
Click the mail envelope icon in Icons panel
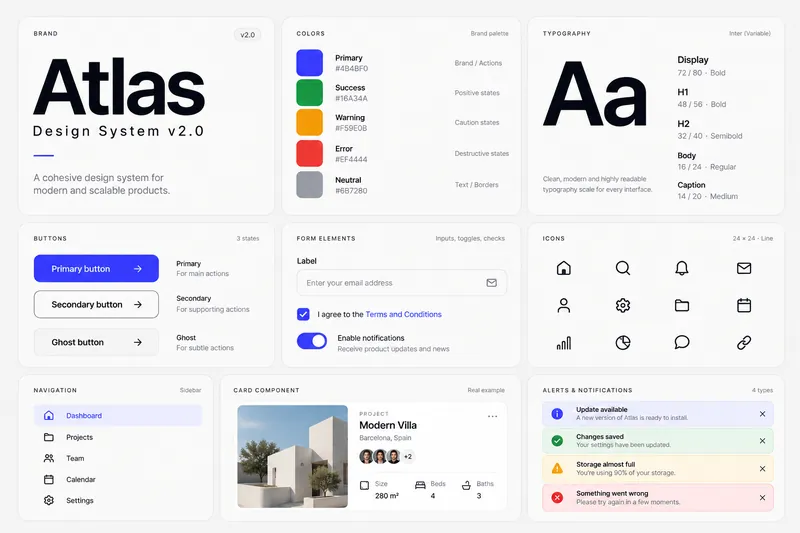(x=744, y=268)
